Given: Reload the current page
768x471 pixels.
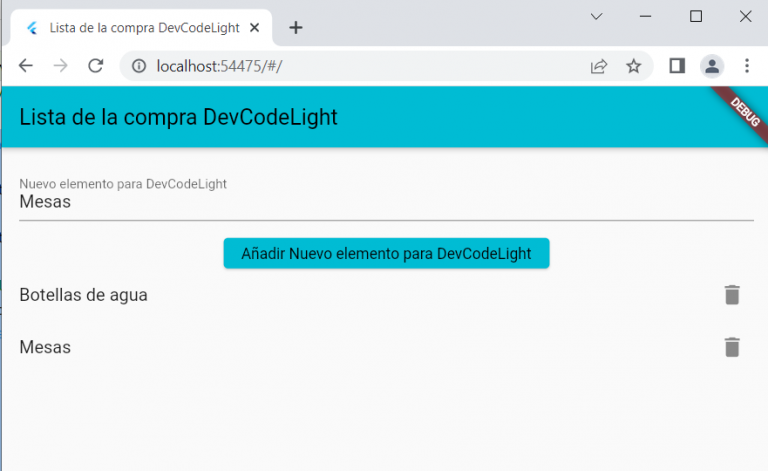Looking at the screenshot, I should pos(96,66).
